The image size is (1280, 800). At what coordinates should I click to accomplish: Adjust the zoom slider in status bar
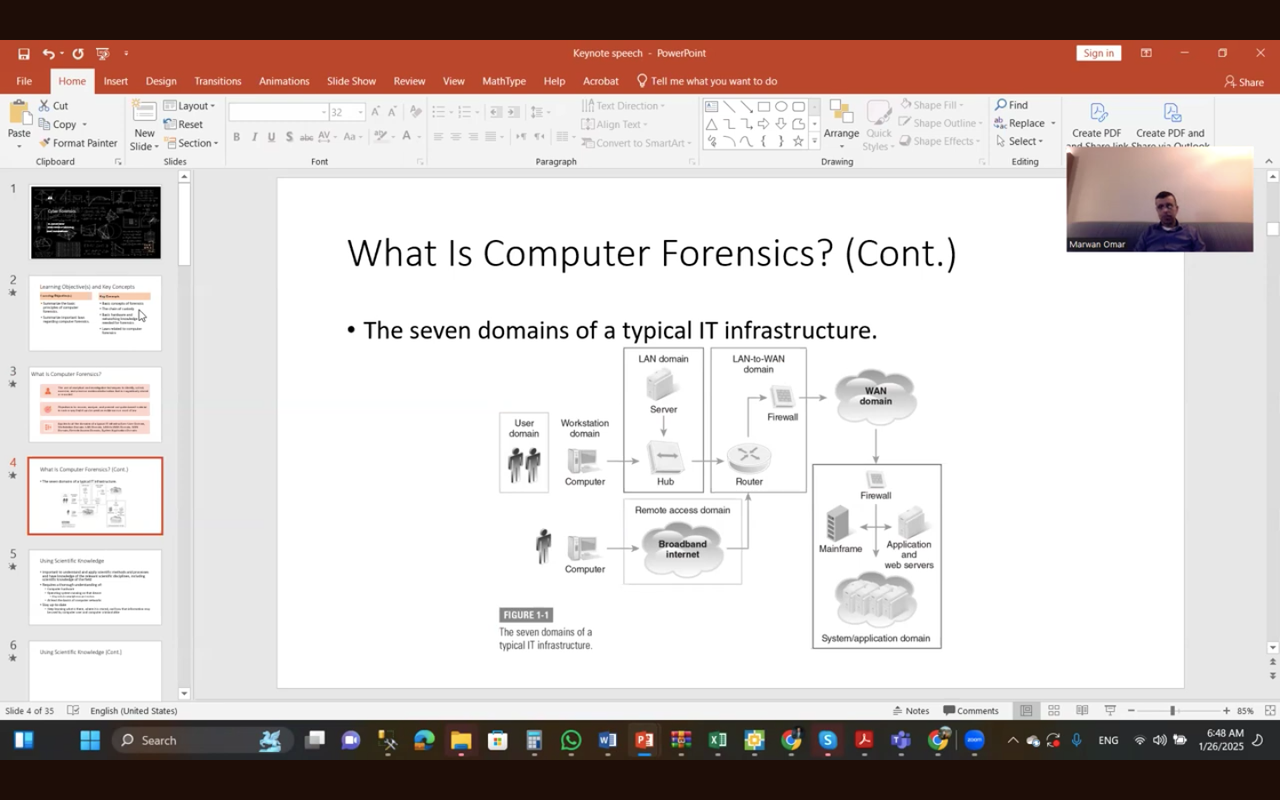coord(1173,711)
